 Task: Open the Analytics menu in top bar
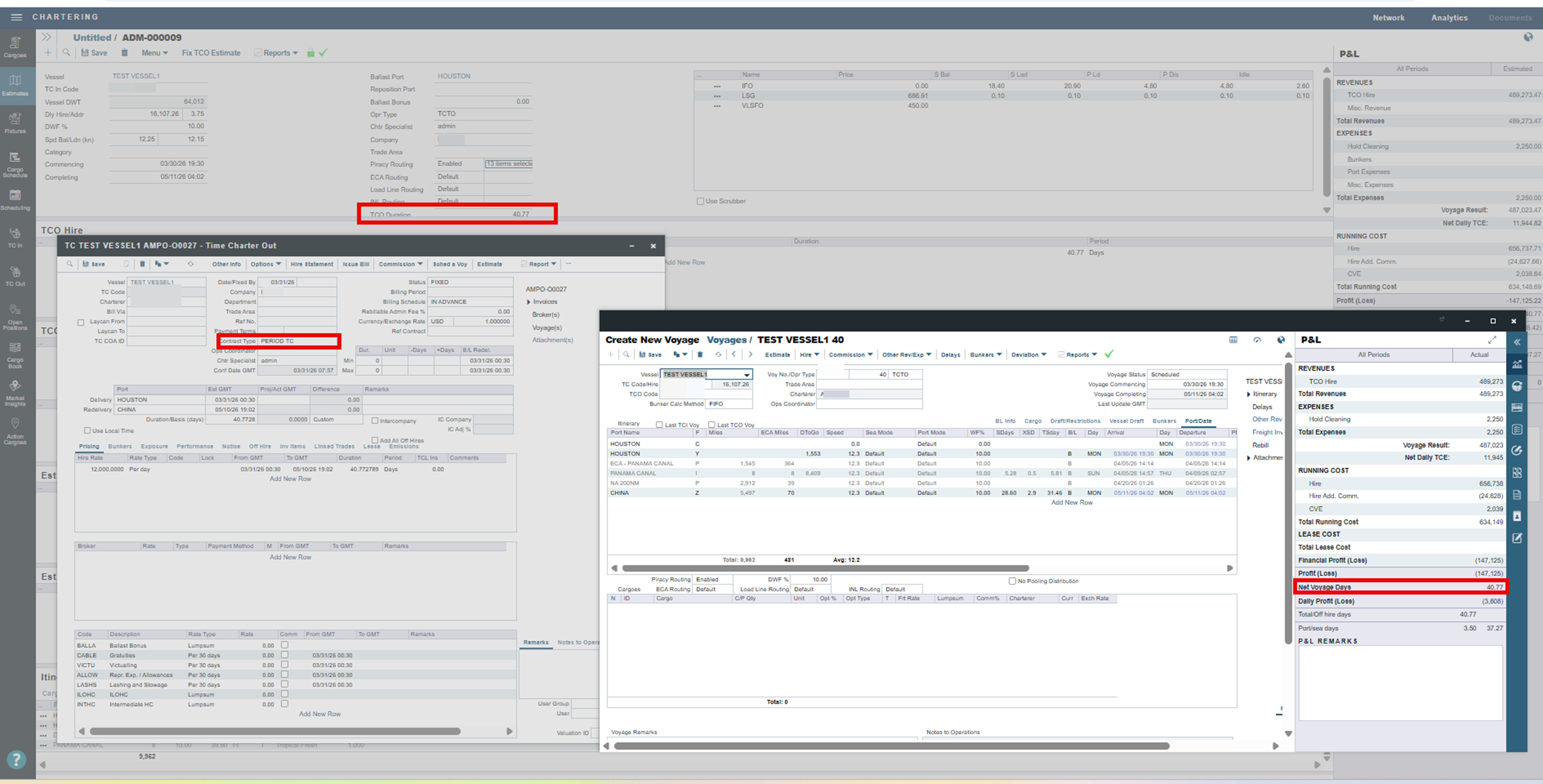click(1449, 17)
